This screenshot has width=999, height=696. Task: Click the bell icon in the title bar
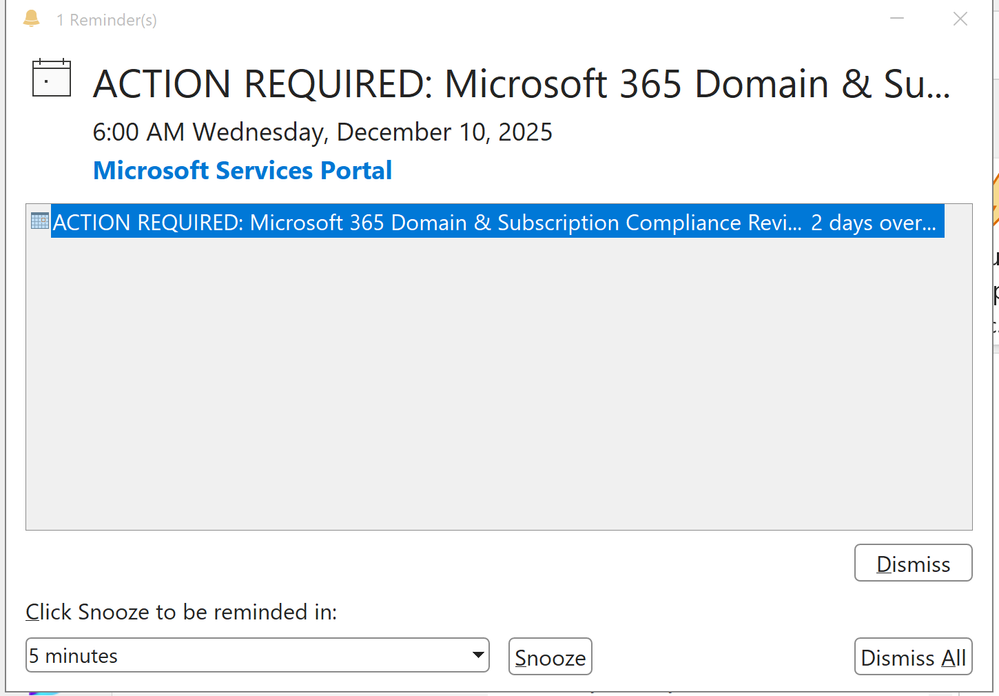(32, 19)
